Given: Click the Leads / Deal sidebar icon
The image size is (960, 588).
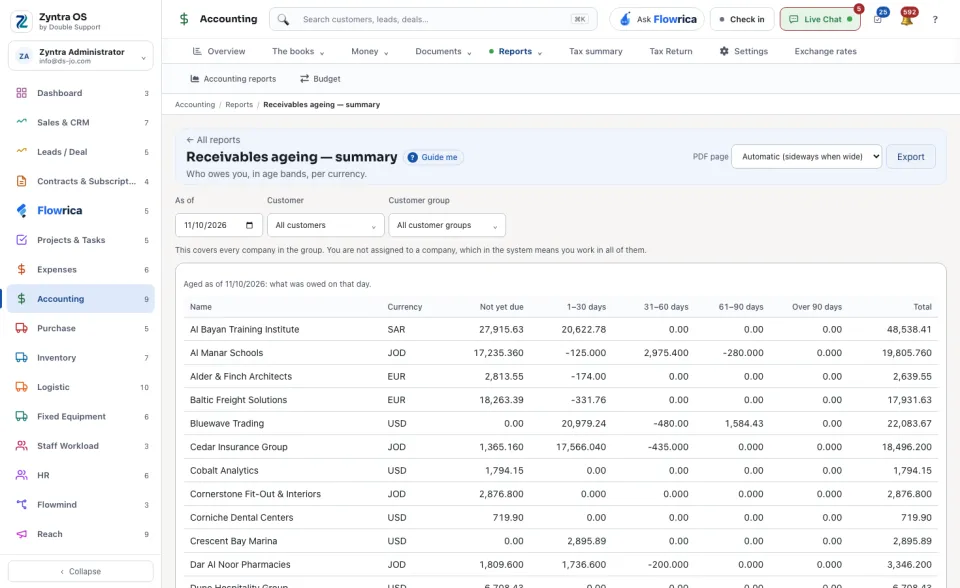Looking at the screenshot, I should pos(21,152).
